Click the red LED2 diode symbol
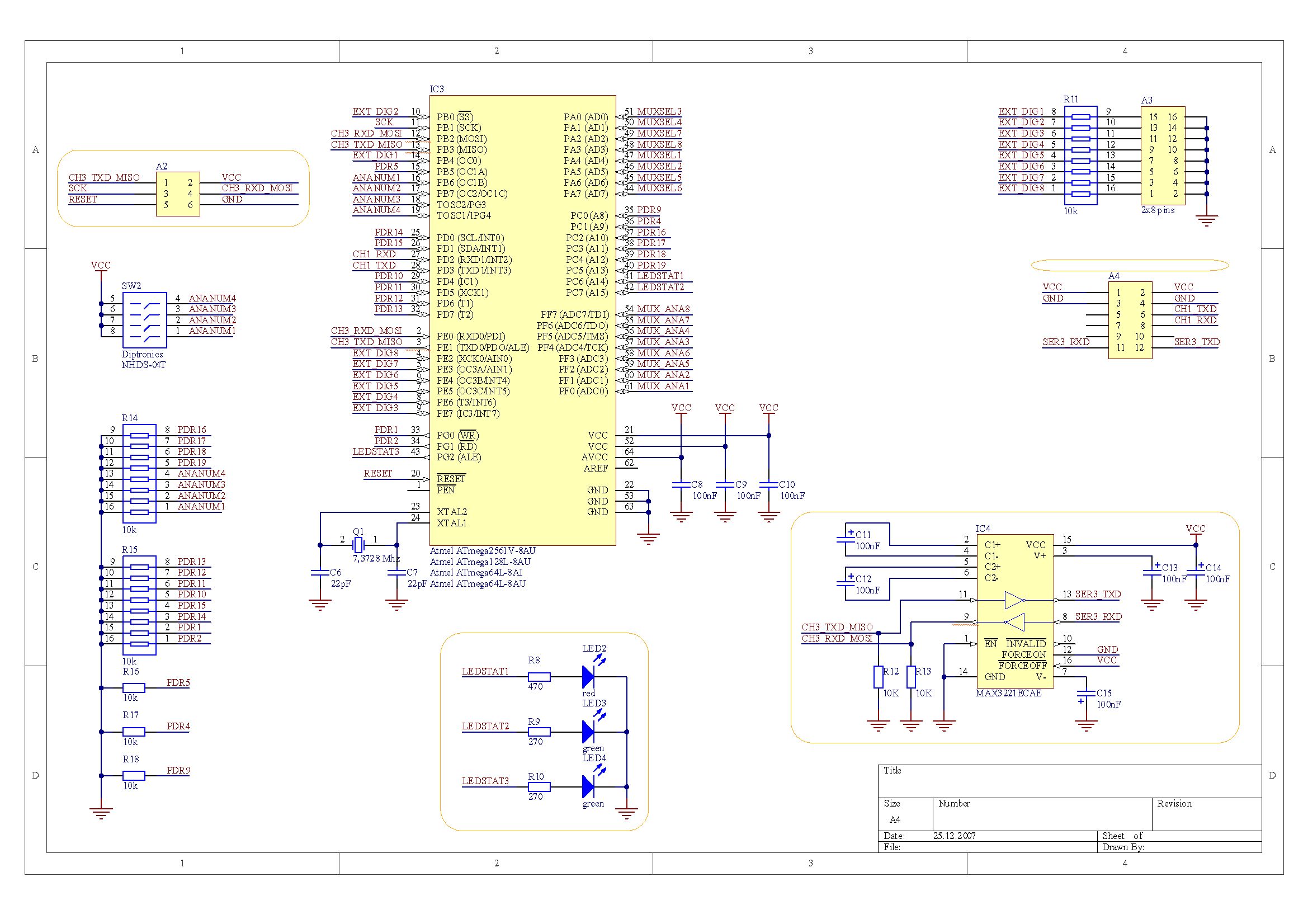 point(588,677)
